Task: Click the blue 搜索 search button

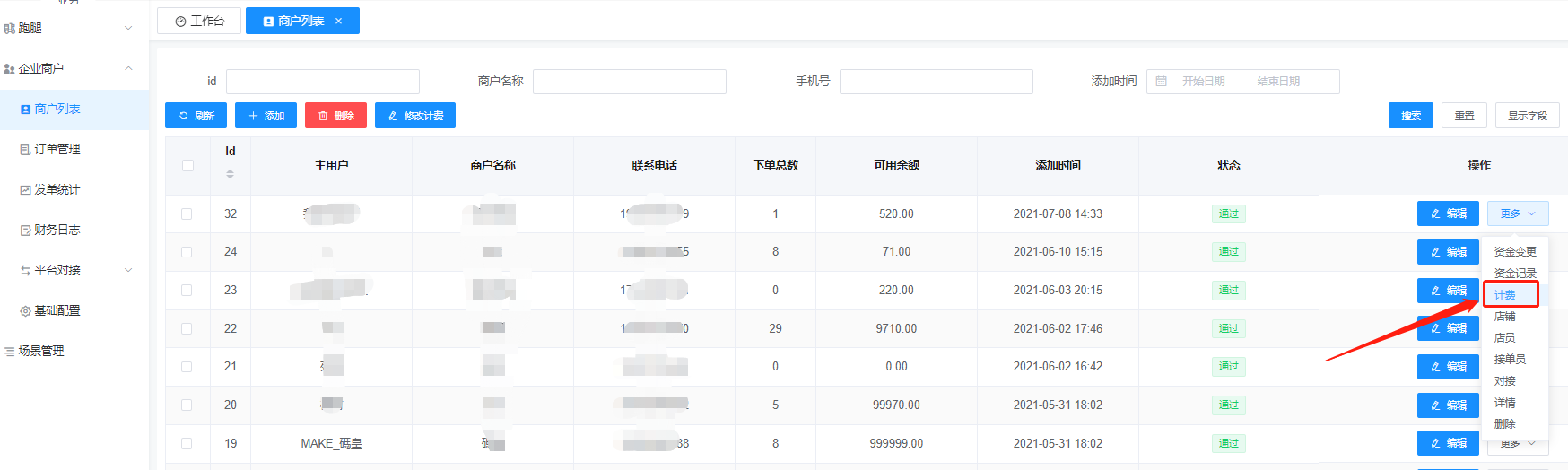Action: [1411, 116]
